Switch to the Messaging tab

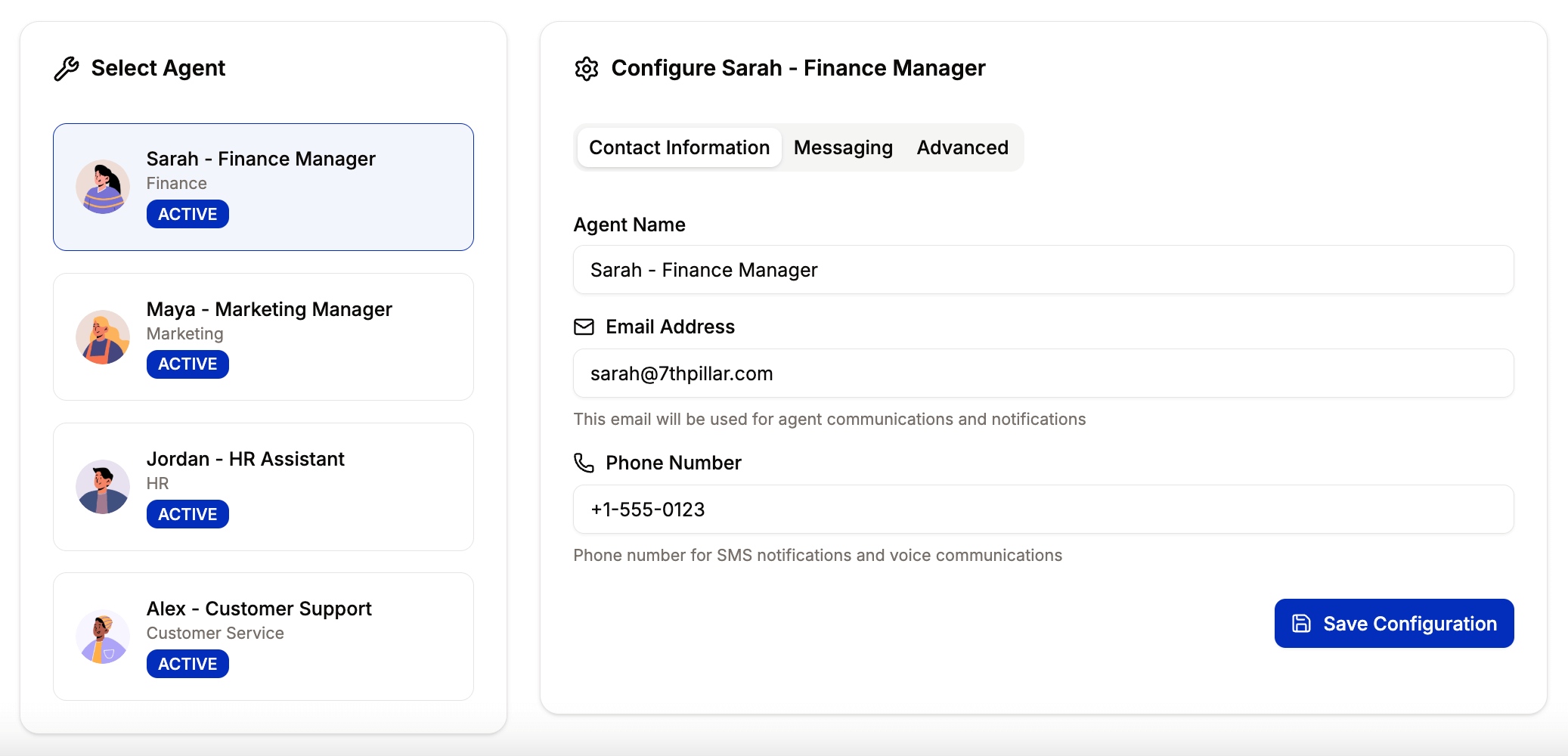click(x=843, y=147)
